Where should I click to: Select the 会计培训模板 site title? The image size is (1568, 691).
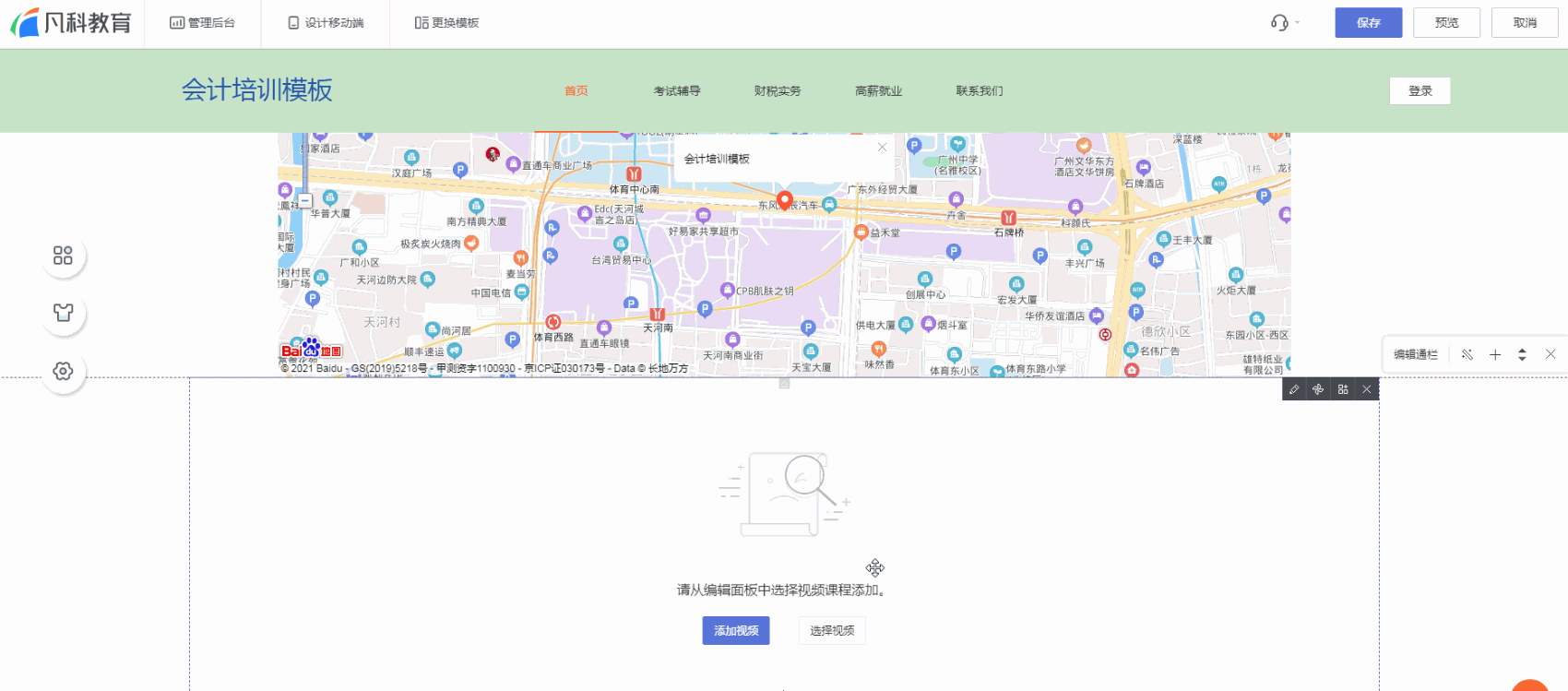click(x=257, y=89)
